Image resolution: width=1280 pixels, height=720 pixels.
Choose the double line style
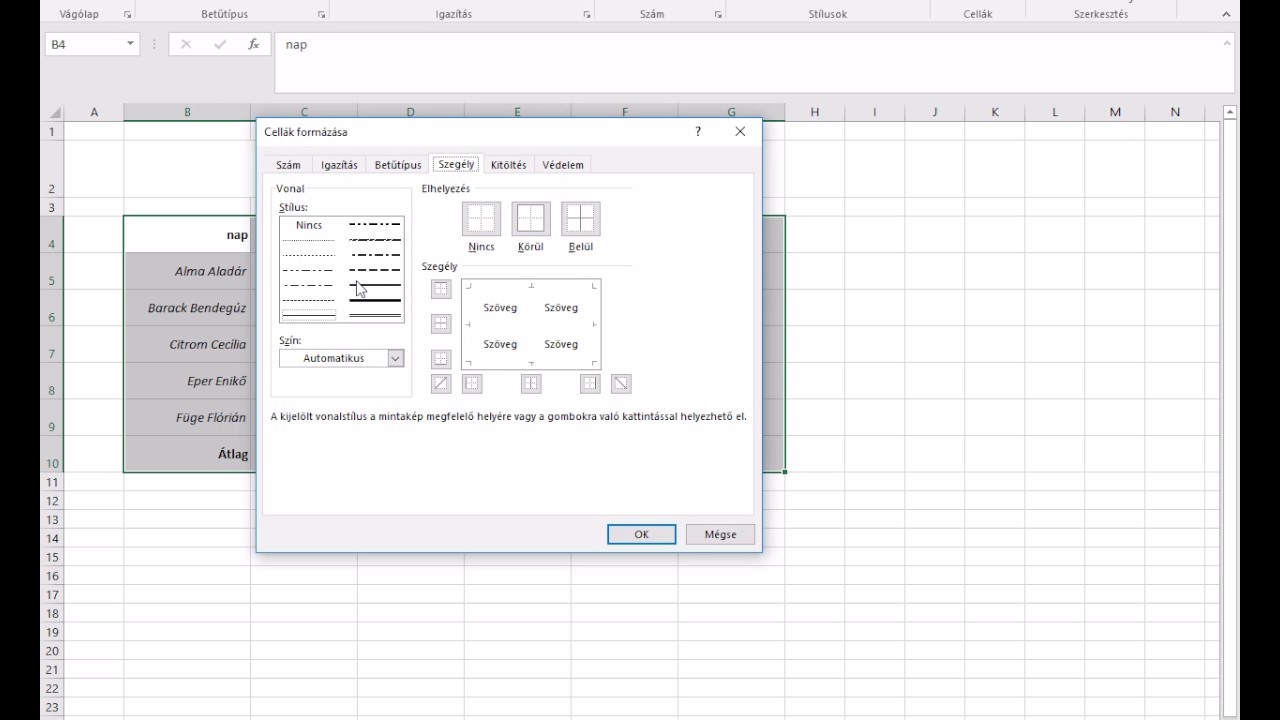click(375, 315)
